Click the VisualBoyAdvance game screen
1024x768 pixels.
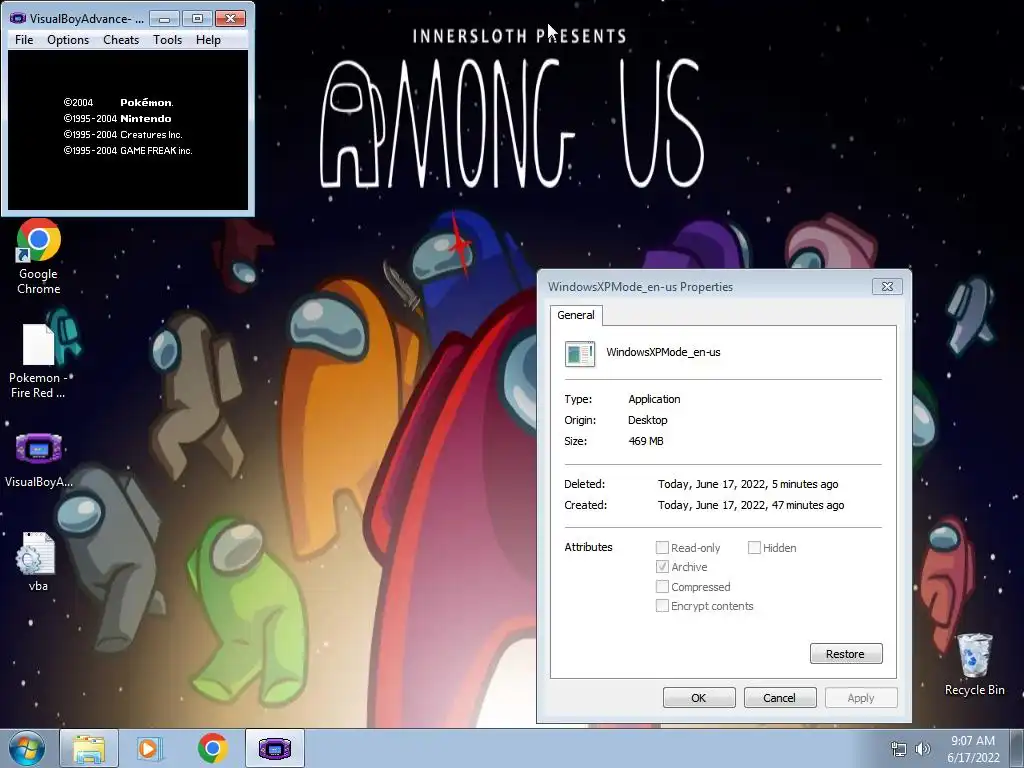[x=128, y=130]
